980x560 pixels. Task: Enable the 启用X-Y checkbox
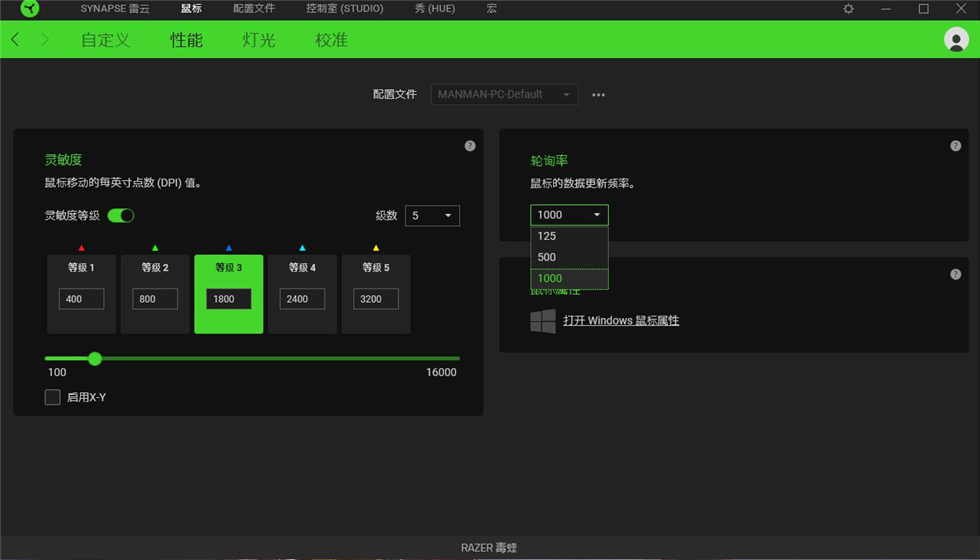click(x=52, y=397)
